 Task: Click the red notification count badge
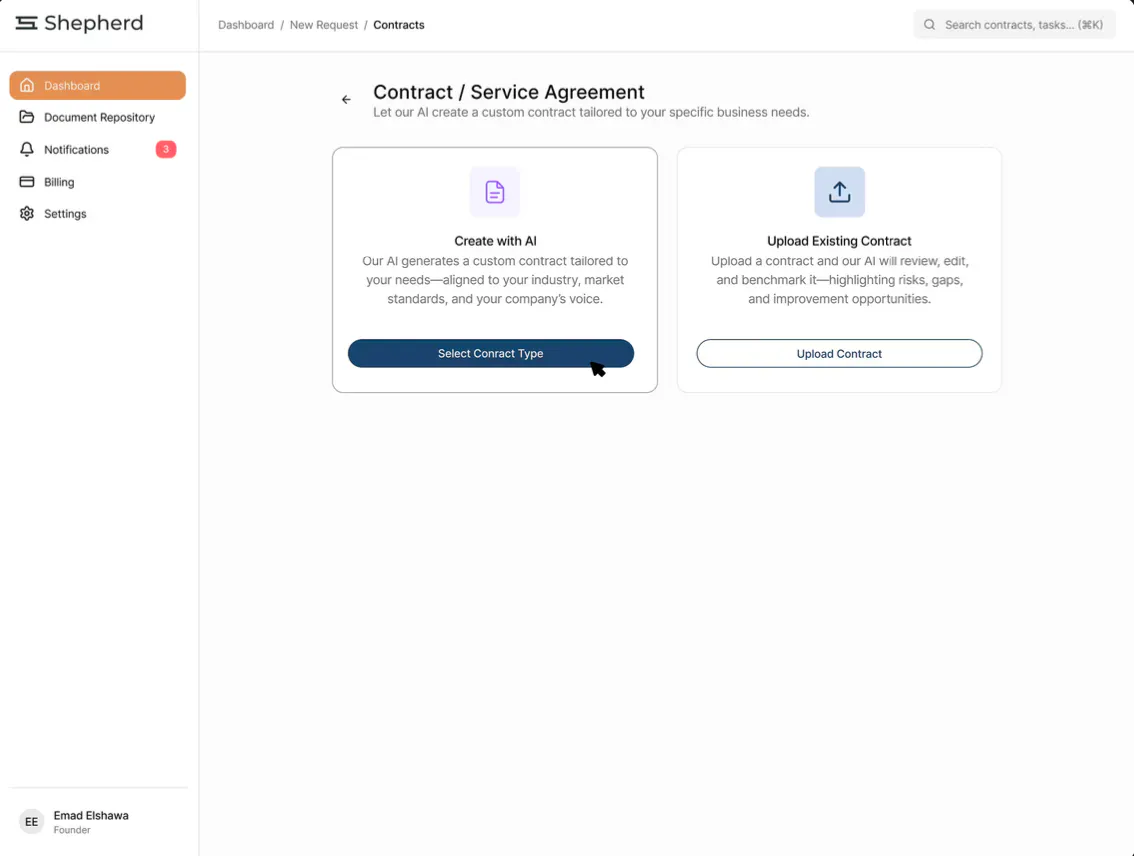[166, 150]
